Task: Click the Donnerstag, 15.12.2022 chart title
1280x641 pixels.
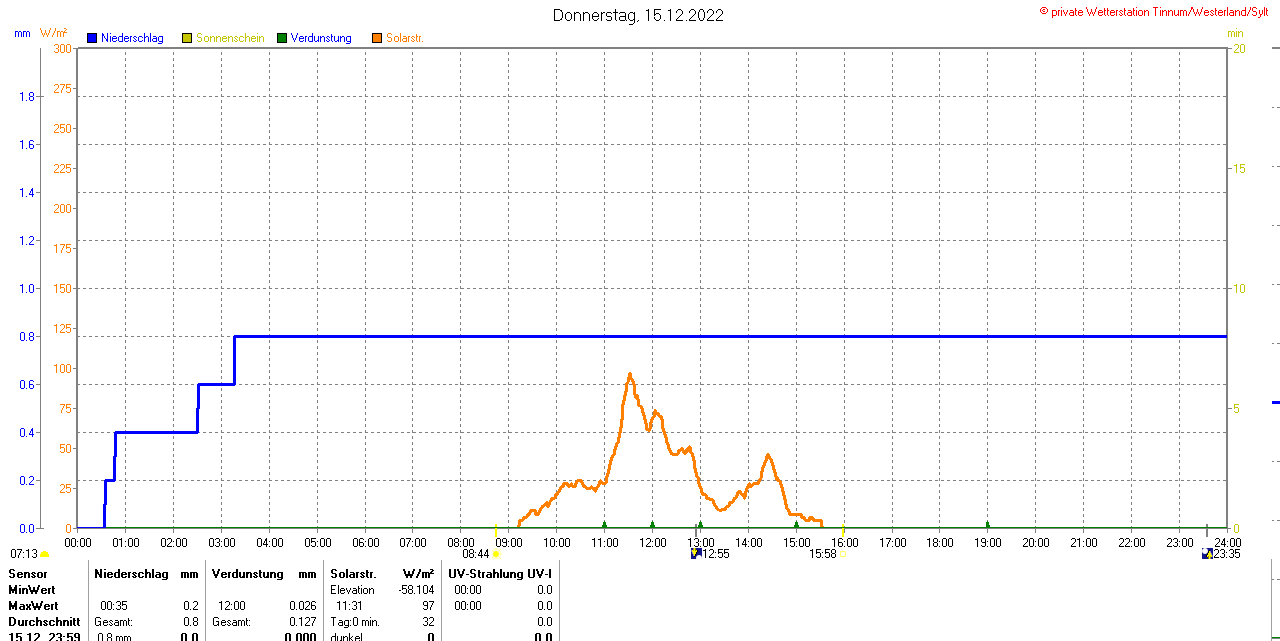Action: tap(638, 15)
